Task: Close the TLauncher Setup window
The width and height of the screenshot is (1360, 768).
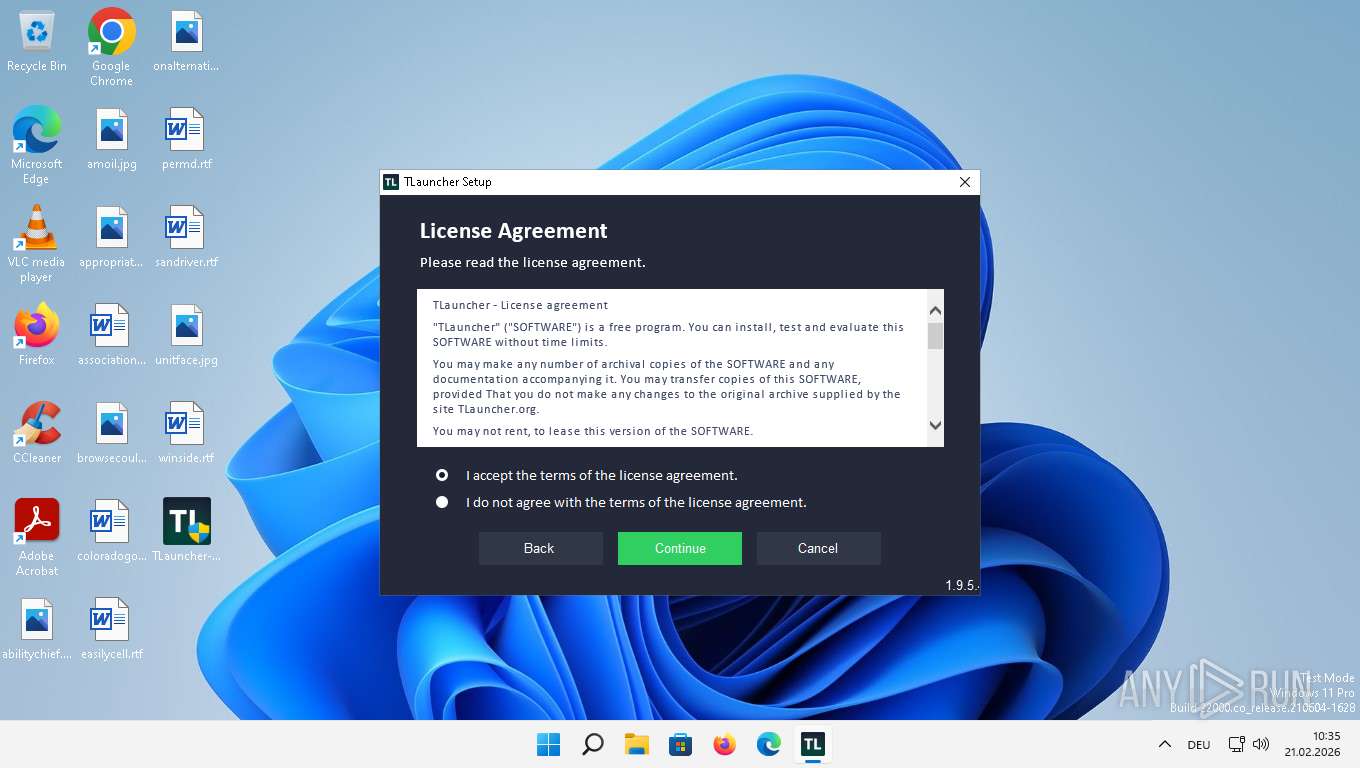Action: 965,182
